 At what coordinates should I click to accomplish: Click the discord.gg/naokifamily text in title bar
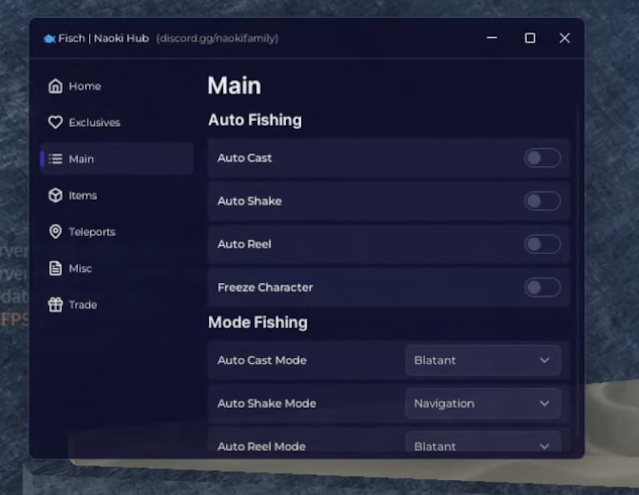[217, 38]
